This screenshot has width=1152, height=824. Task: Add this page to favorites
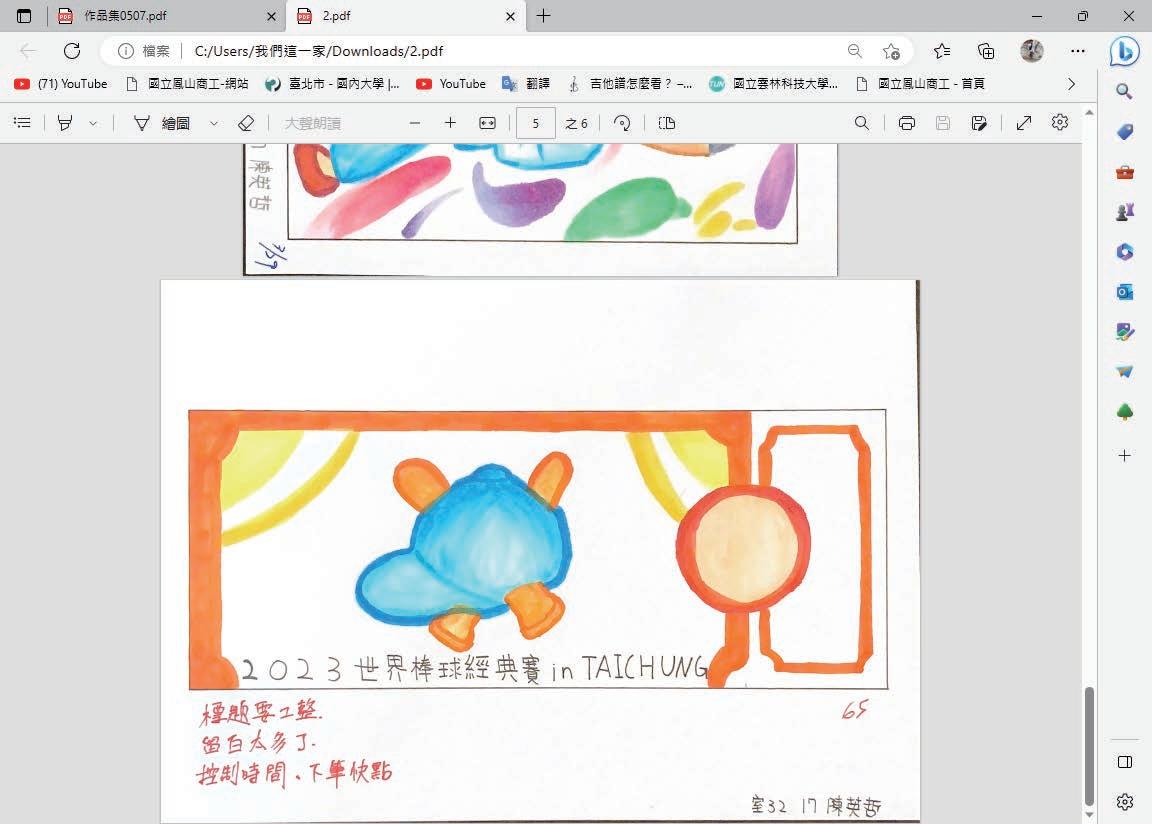[x=891, y=51]
